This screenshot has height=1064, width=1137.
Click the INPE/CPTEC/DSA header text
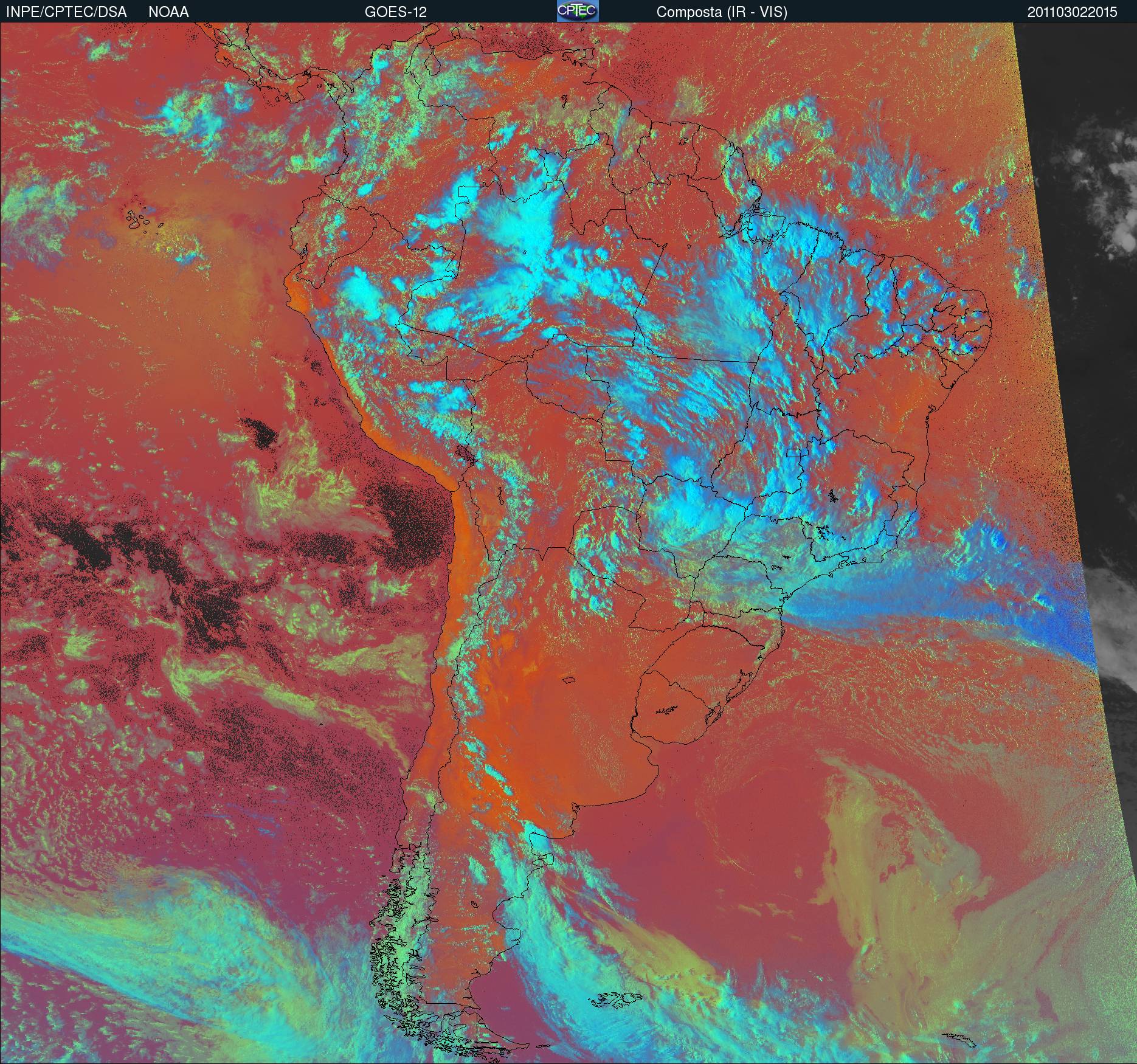tap(66, 12)
